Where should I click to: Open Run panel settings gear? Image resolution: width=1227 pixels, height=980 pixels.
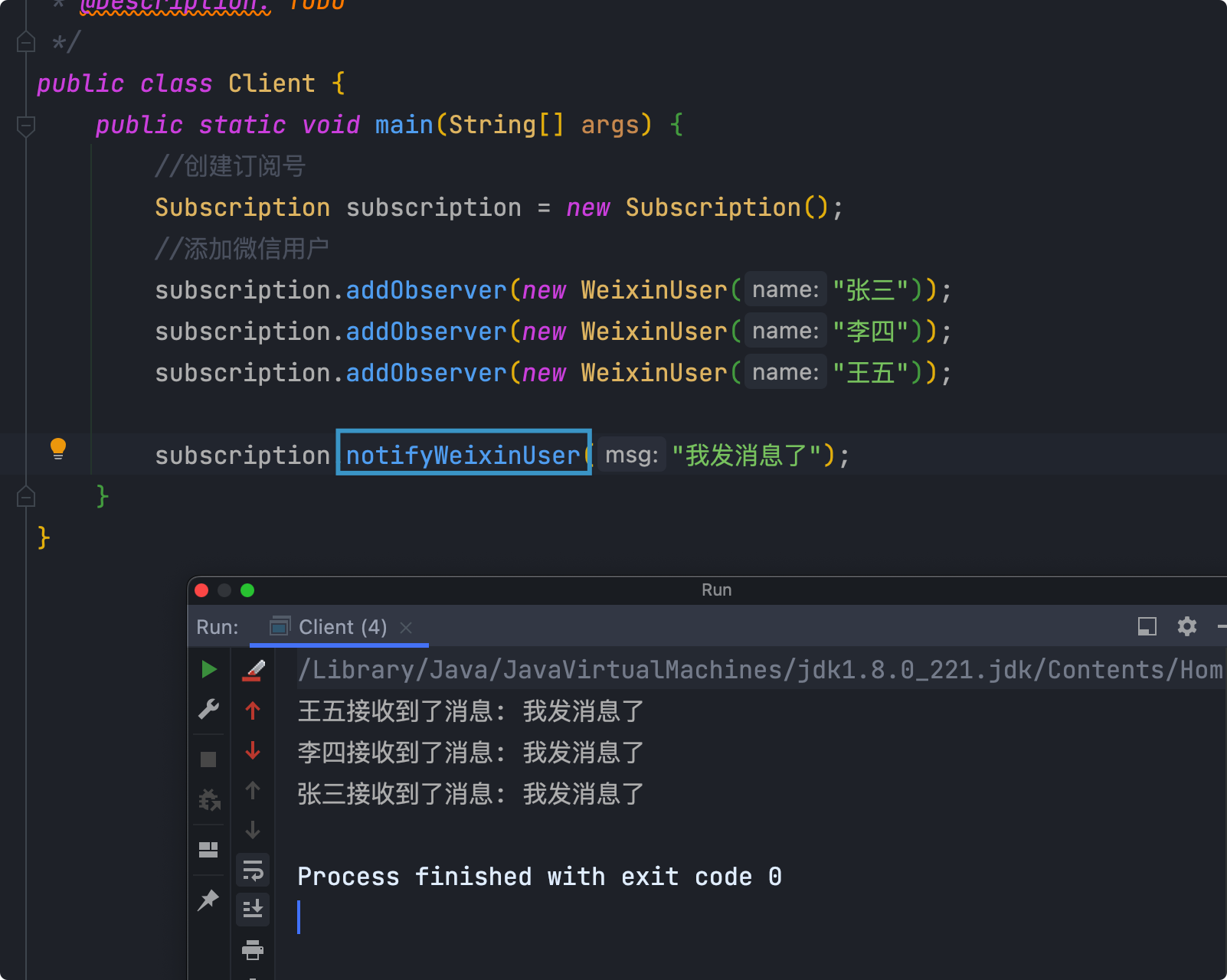[1187, 626]
